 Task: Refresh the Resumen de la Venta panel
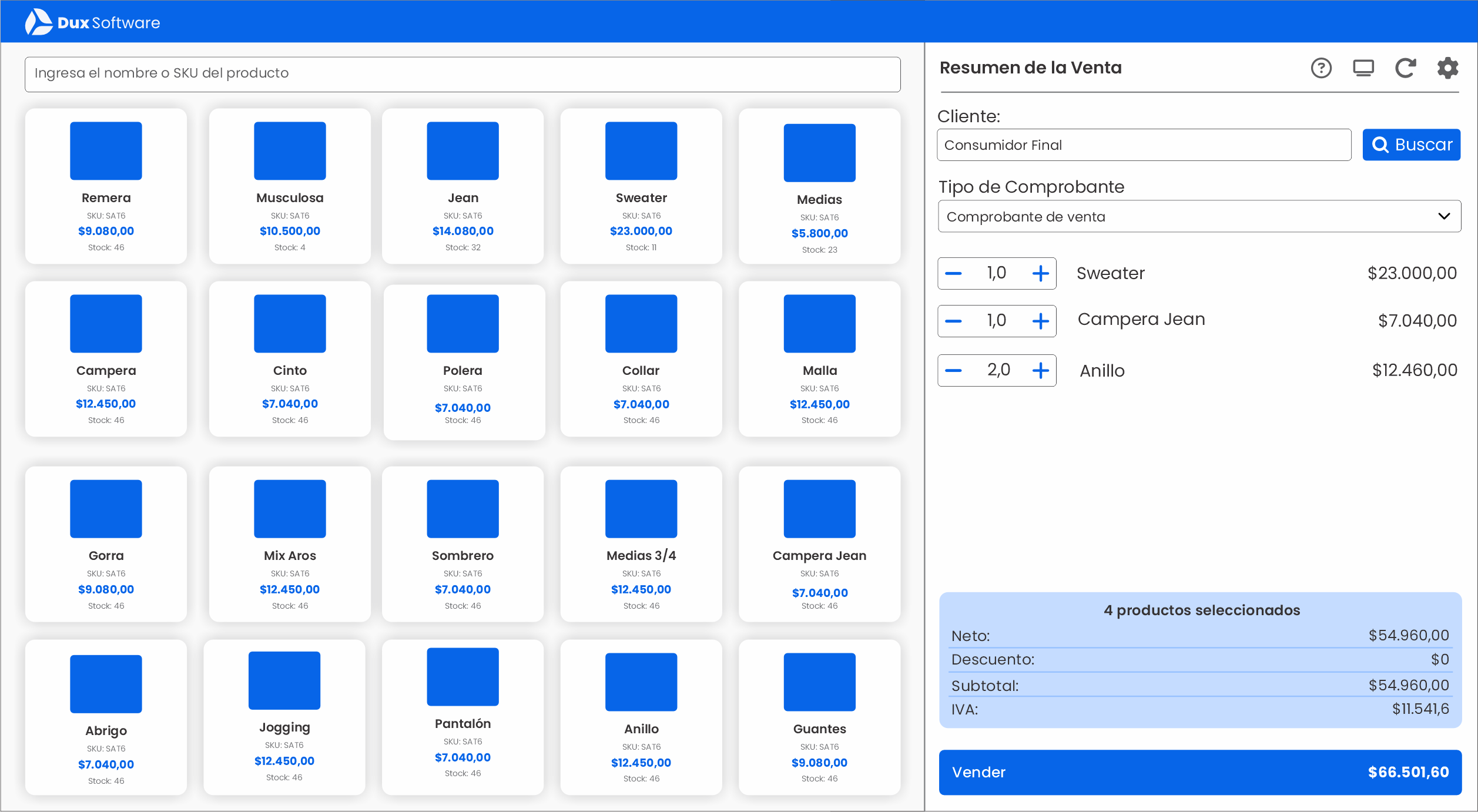point(1406,68)
